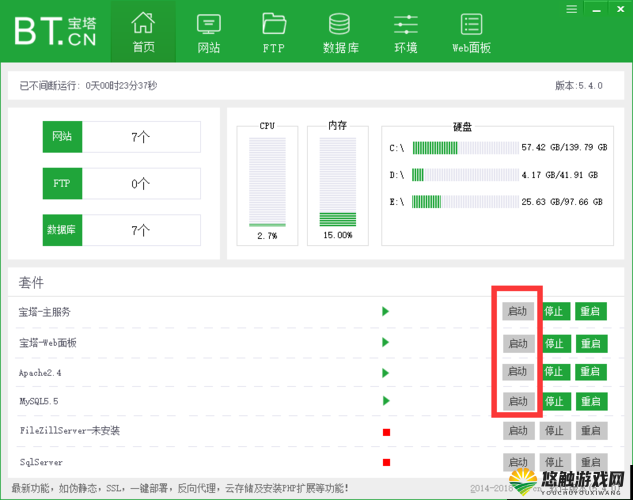Click running status icon for MySQL5.5
Image resolution: width=633 pixels, height=500 pixels.
click(386, 401)
